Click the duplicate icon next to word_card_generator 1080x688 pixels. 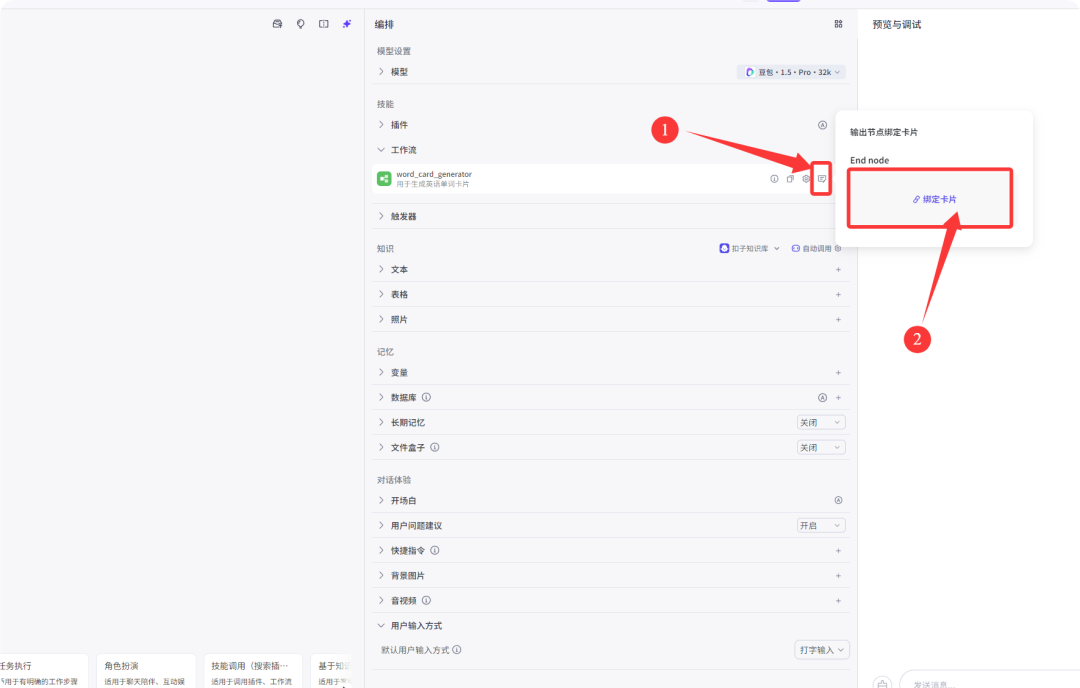point(790,178)
